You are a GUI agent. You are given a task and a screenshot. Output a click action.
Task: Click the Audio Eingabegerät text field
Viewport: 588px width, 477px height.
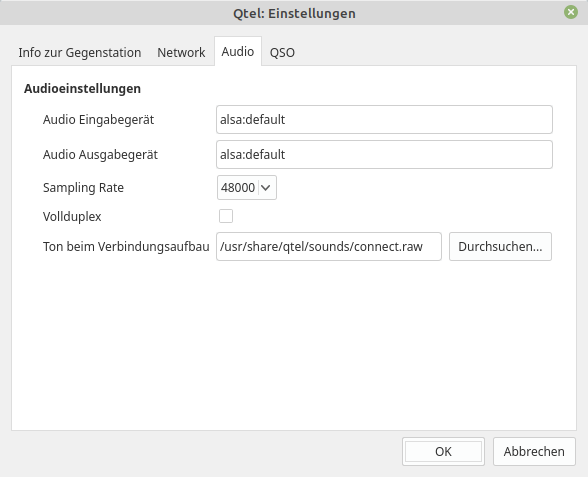384,120
